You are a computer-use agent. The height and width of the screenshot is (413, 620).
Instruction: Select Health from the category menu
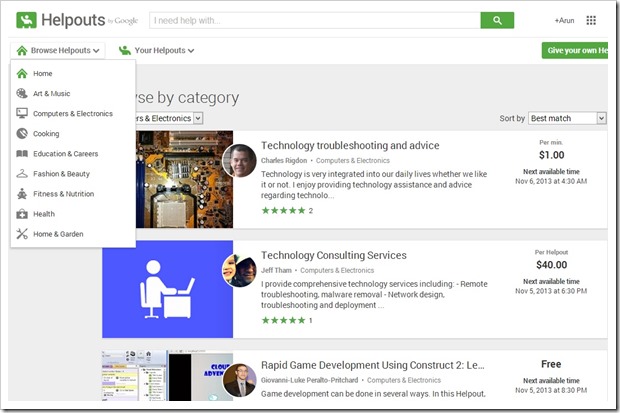tap(43, 214)
